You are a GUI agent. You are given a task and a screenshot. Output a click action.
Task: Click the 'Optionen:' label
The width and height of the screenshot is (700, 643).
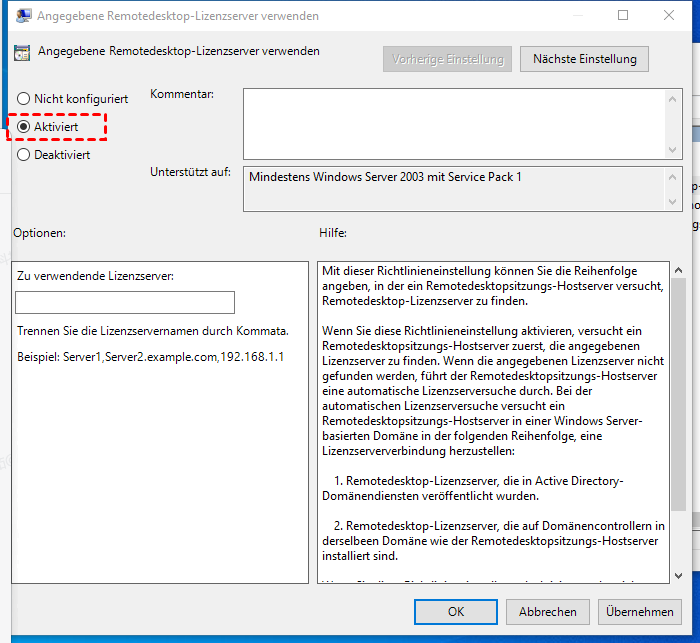pyautogui.click(x=39, y=233)
